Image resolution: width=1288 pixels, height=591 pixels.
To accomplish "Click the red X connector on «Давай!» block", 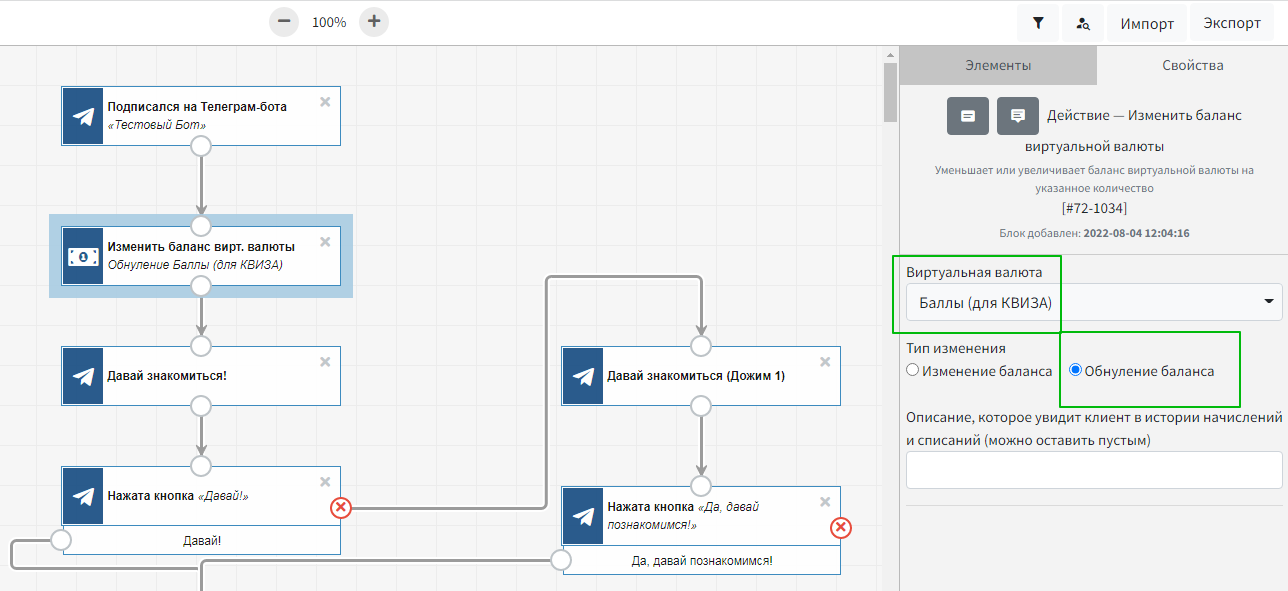I will pos(341,508).
